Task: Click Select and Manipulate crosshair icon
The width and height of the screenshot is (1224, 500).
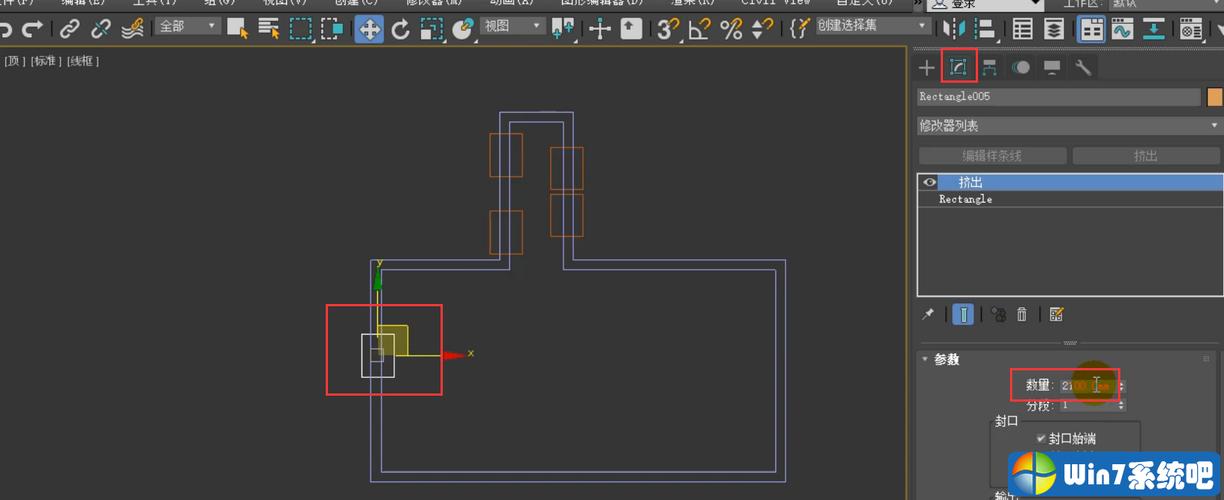Action: coord(600,28)
